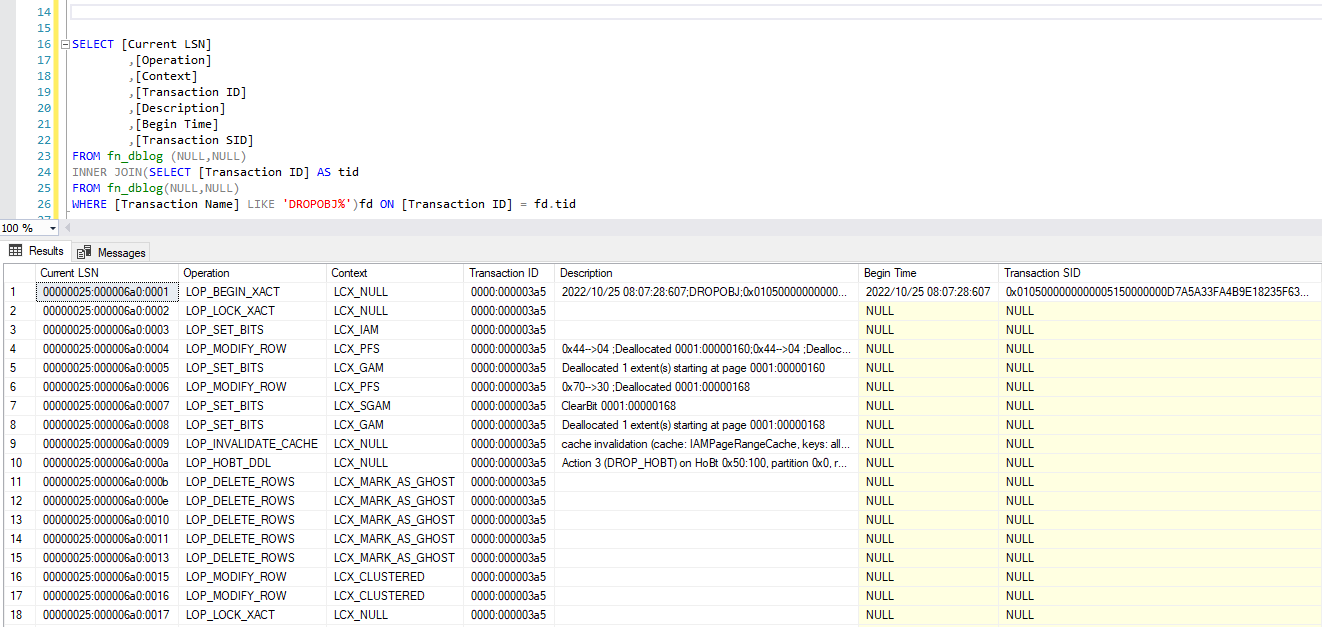
Task: Click the Messages tab document icon
Action: (84, 253)
